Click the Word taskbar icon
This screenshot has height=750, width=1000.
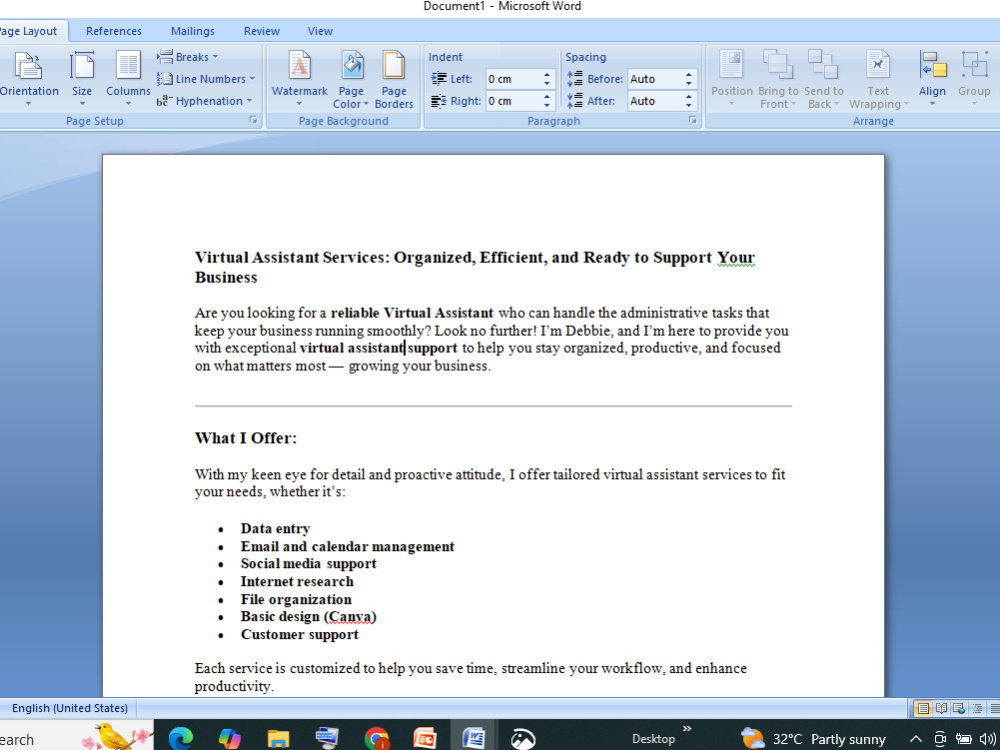point(474,738)
